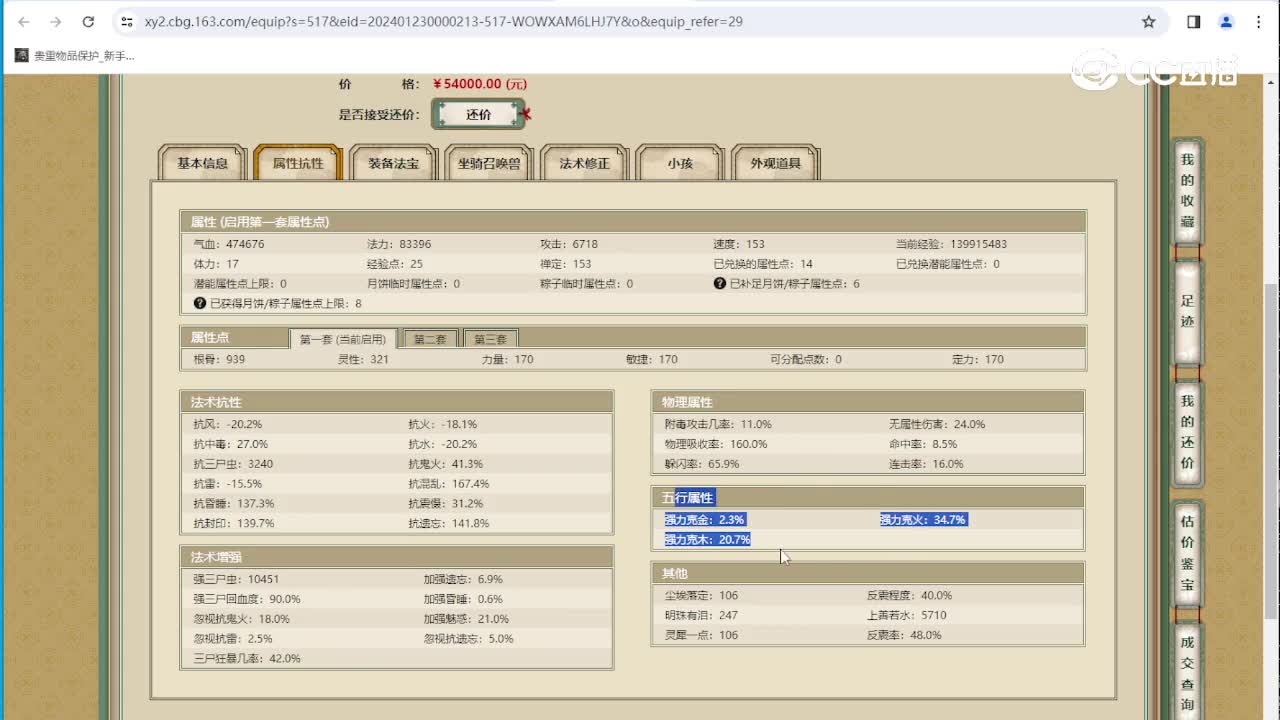
Task: Click the 抗三尸虫: 3240 entry
Action: point(233,464)
